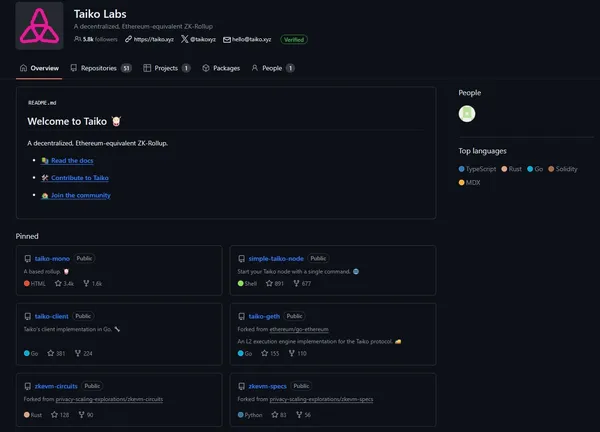Click the person icon on People tab
This screenshot has width=600, height=432.
[254, 68]
